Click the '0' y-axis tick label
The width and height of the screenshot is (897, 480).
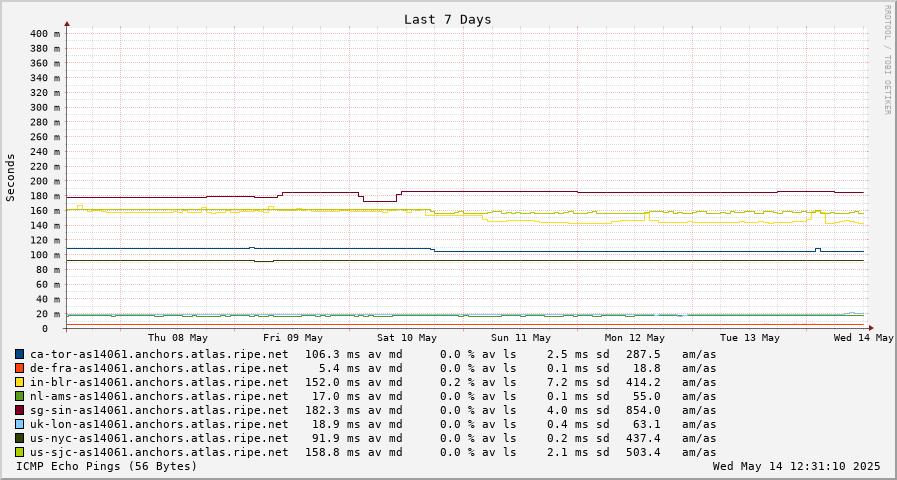(45, 329)
